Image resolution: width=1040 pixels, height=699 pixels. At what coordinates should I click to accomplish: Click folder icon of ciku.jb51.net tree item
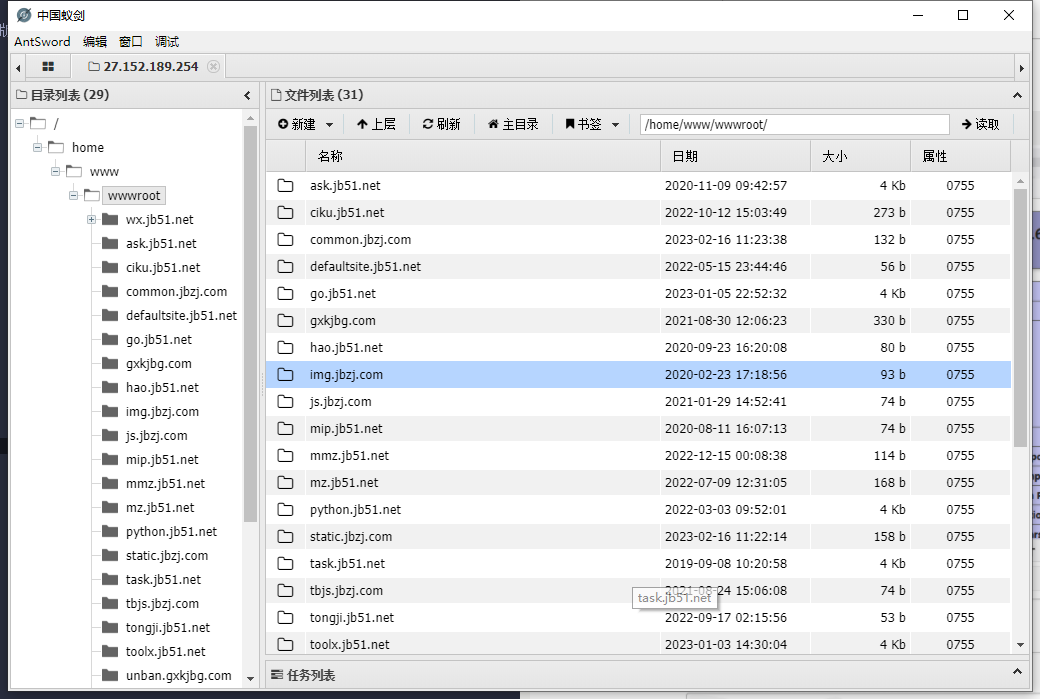(x=110, y=267)
